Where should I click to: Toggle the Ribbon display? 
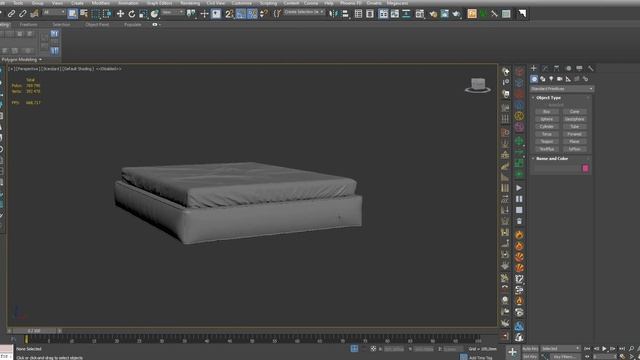tap(383, 14)
